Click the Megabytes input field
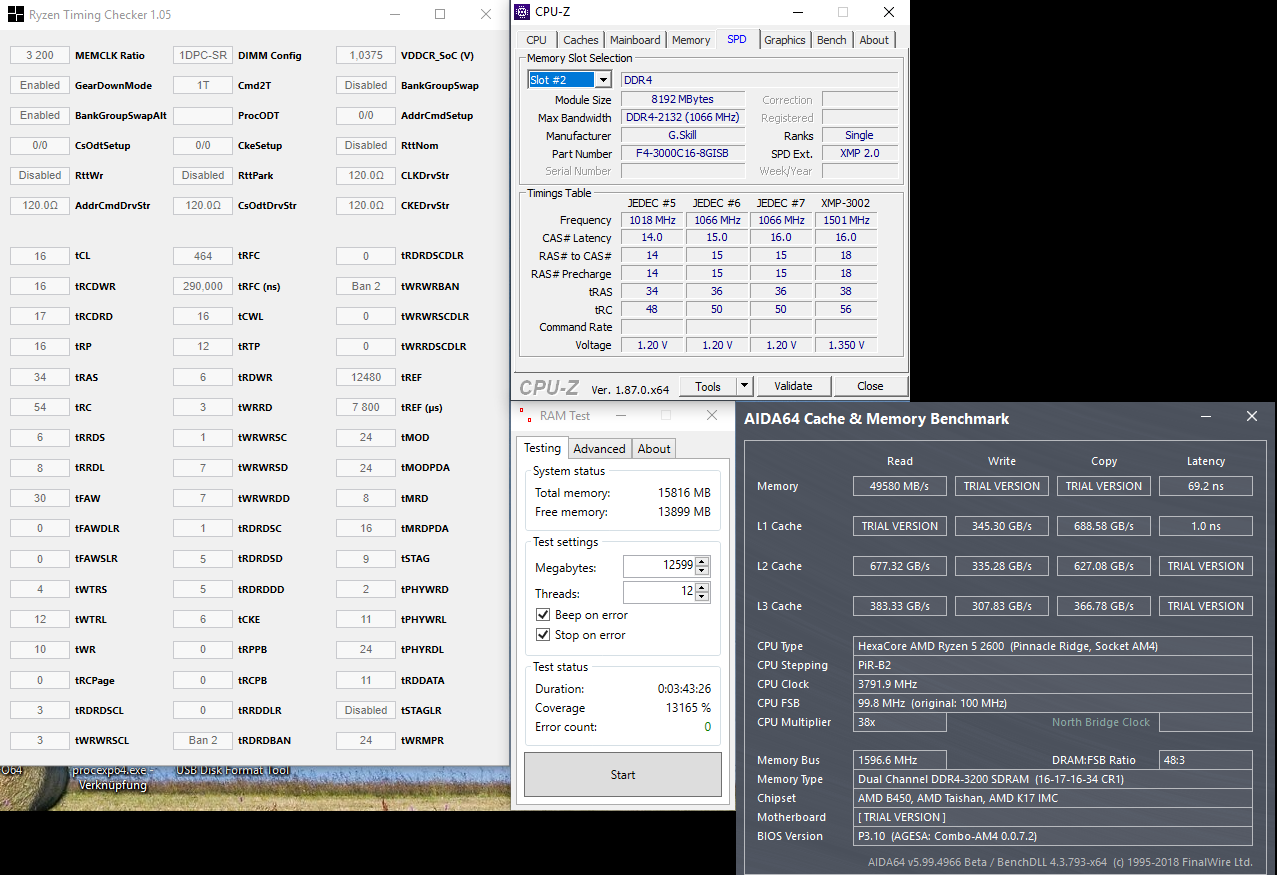Screen dimensions: 1277x875 [x=659, y=567]
